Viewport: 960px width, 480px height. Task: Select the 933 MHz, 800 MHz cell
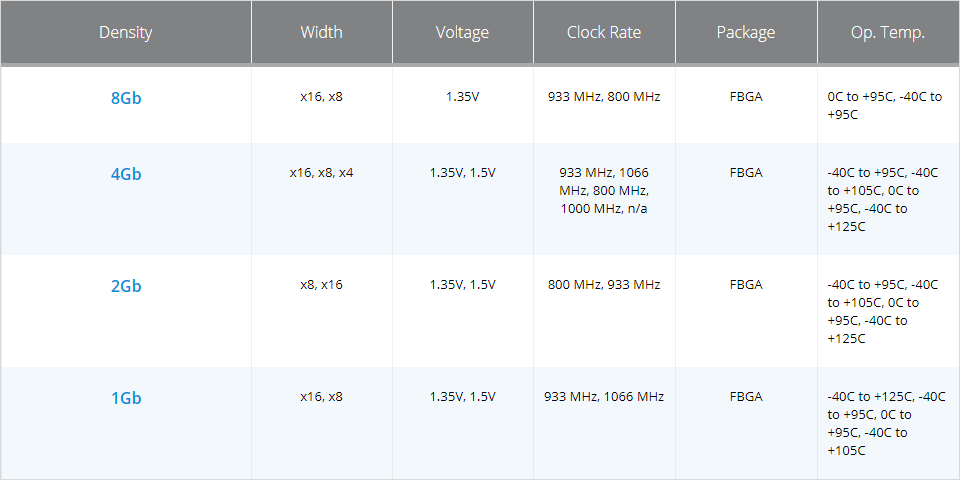pyautogui.click(x=604, y=97)
